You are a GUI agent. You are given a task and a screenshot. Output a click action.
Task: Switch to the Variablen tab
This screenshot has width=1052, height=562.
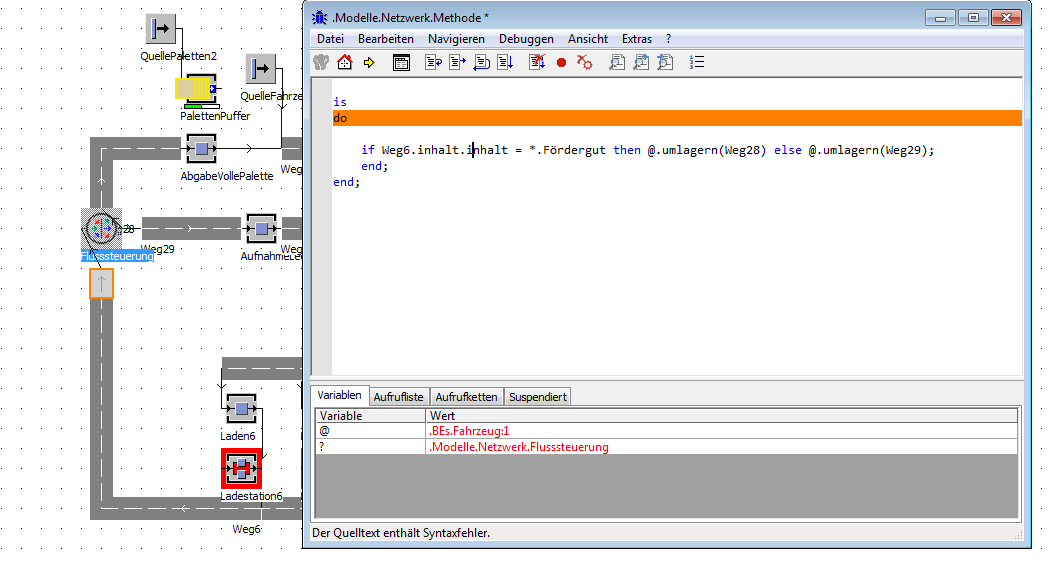[x=339, y=396]
